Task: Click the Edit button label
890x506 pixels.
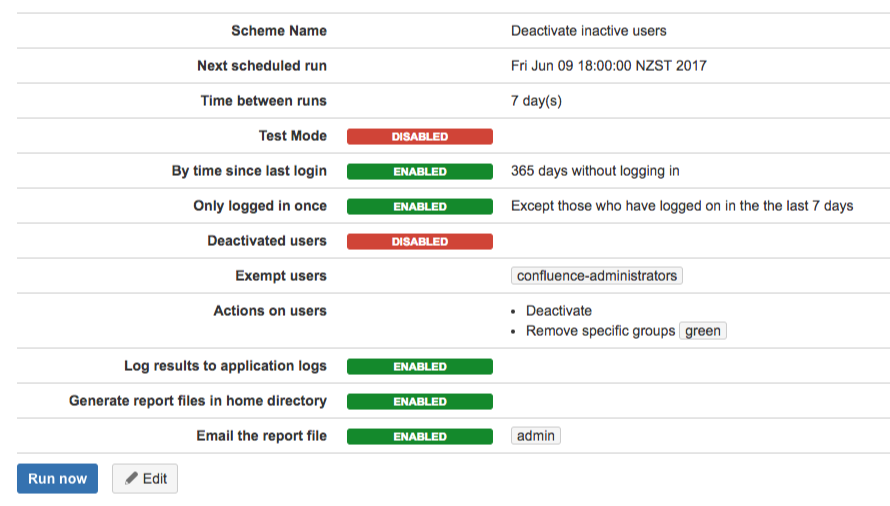Action: click(x=155, y=479)
